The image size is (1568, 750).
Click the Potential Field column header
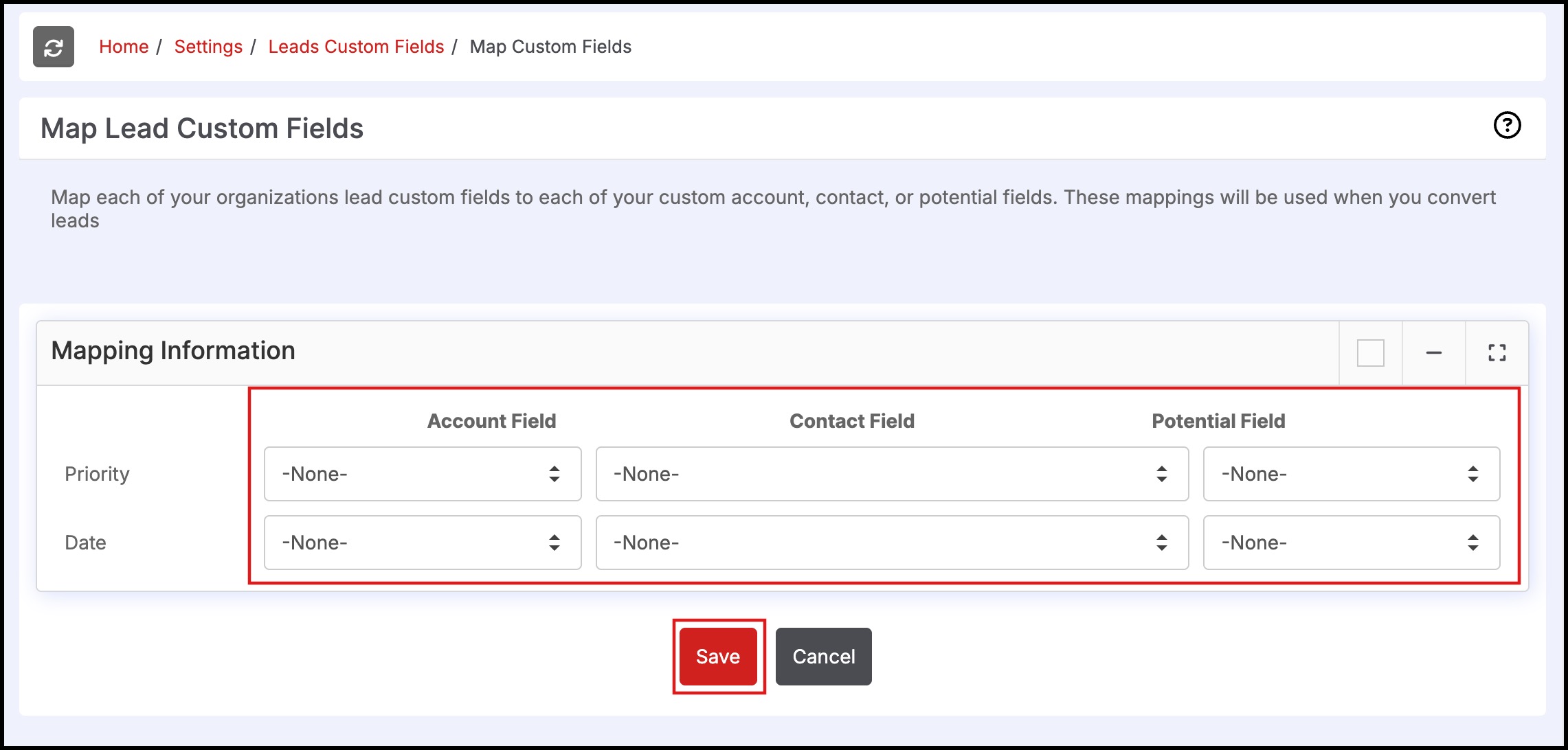click(1218, 421)
